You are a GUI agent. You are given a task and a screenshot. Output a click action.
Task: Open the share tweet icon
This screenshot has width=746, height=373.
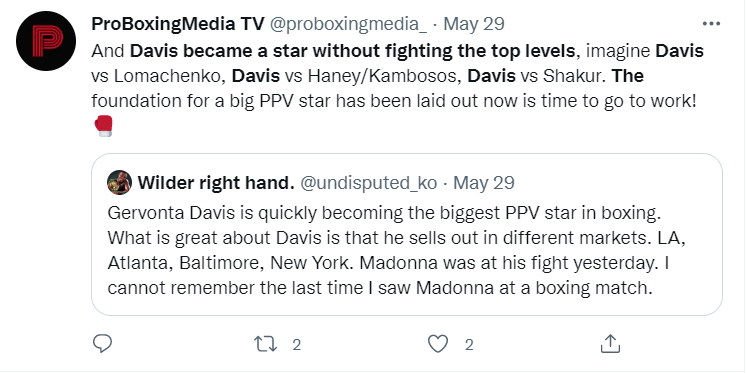[610, 344]
